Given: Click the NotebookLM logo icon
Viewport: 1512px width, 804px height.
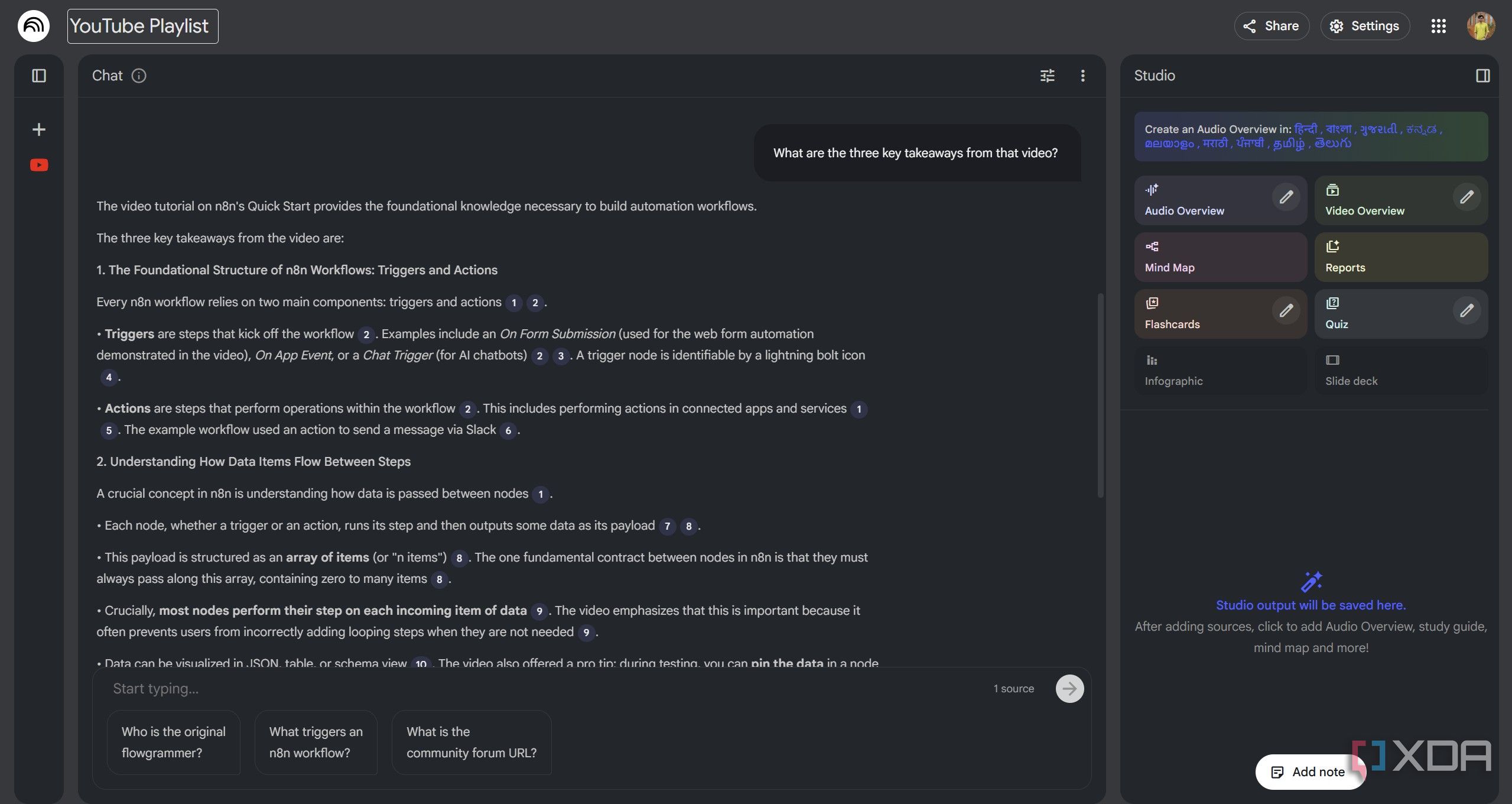Looking at the screenshot, I should click(x=33, y=26).
